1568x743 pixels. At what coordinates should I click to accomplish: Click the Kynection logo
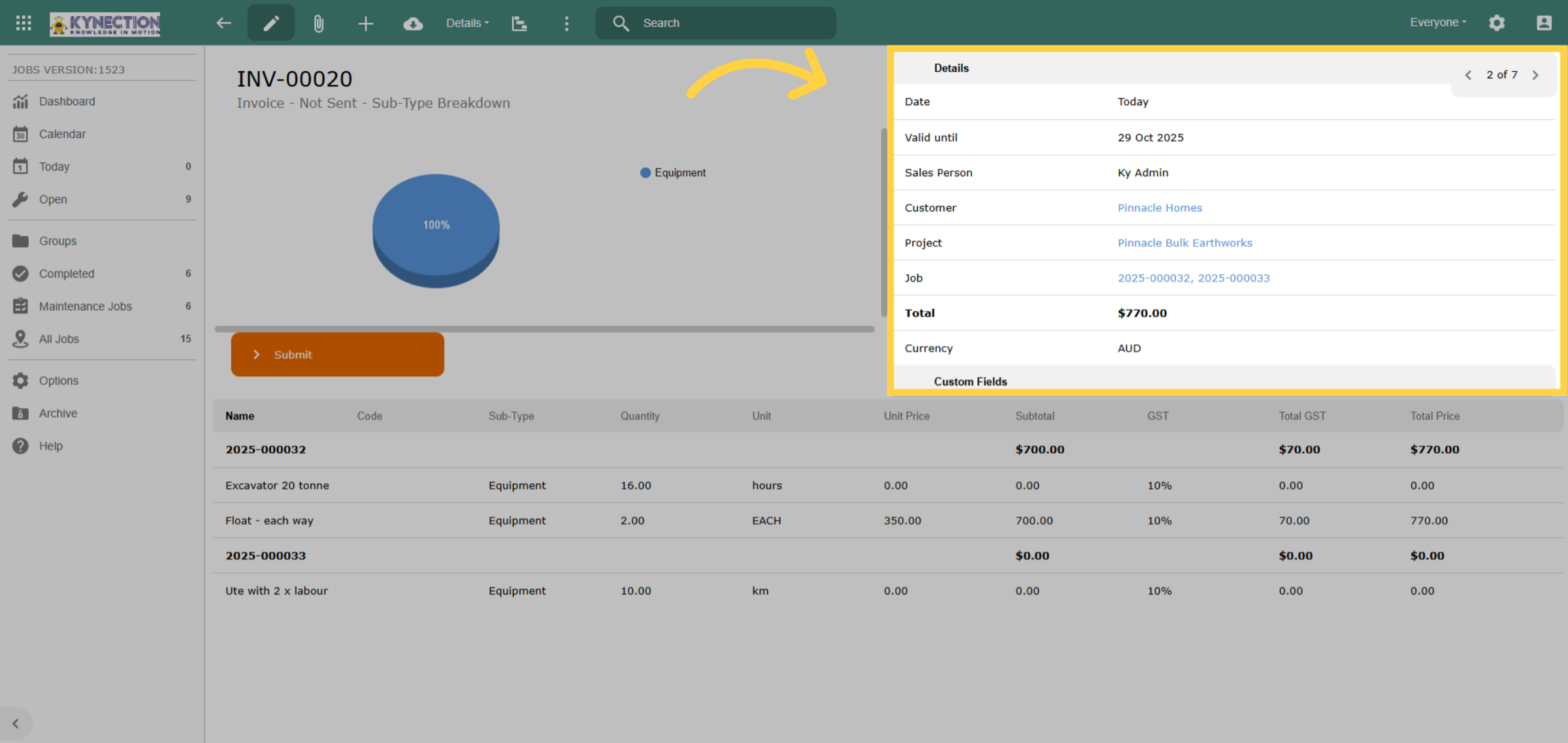pos(105,24)
